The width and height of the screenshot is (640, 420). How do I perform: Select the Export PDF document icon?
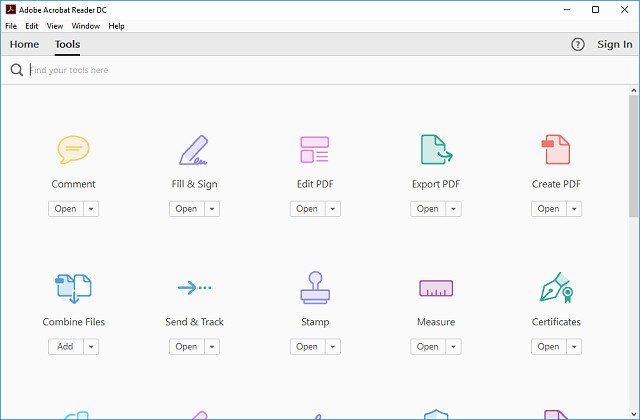[x=436, y=149]
